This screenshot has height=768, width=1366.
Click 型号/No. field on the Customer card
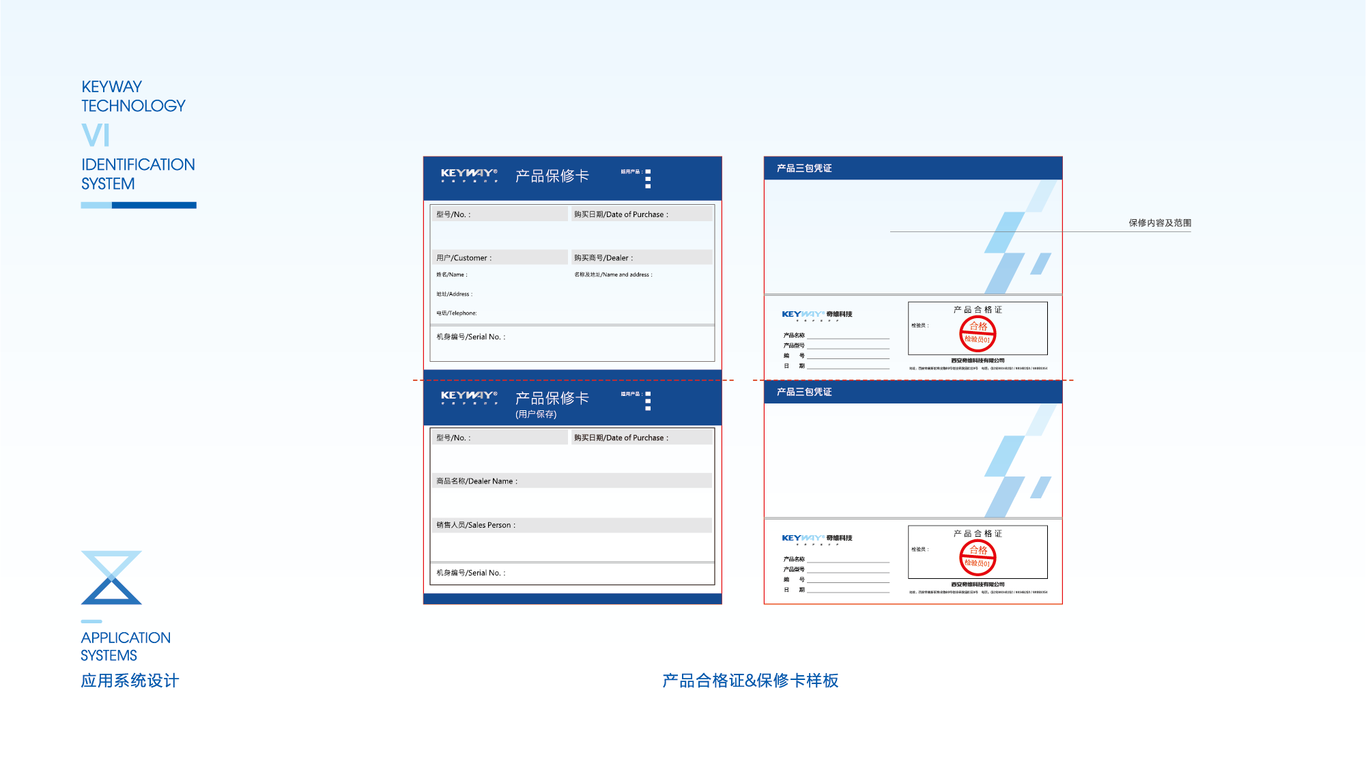point(500,214)
